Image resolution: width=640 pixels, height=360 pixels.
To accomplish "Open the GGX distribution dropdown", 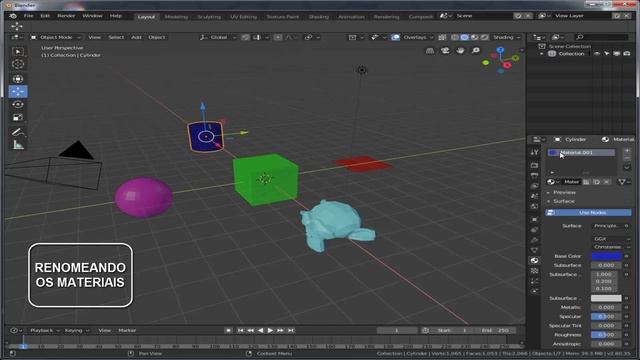I will point(611,239).
